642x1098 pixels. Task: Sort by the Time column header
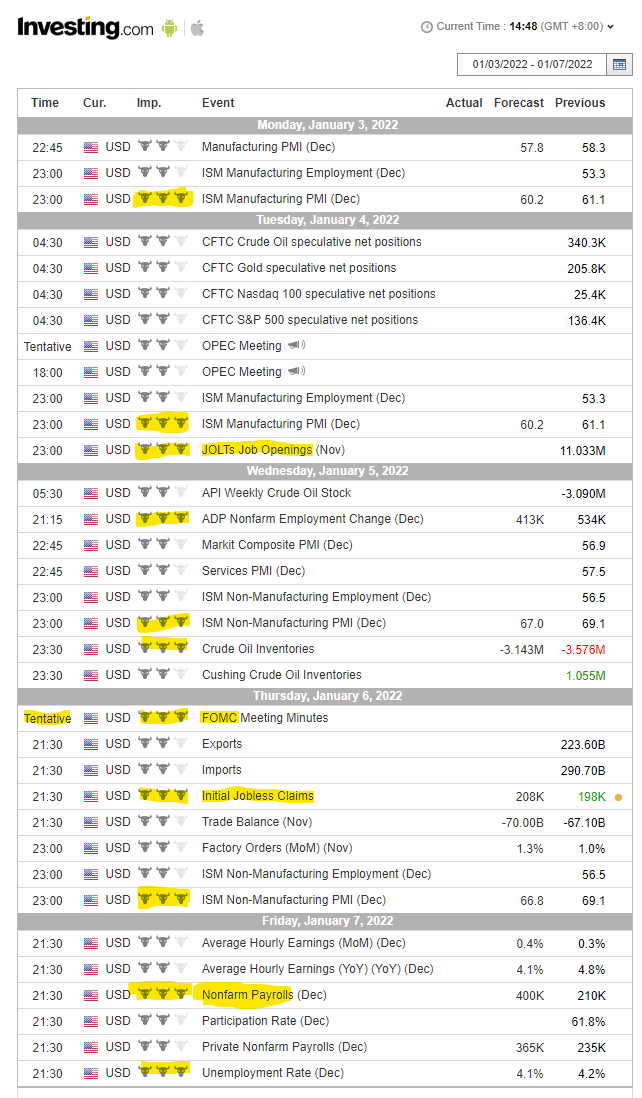pyautogui.click(x=45, y=103)
